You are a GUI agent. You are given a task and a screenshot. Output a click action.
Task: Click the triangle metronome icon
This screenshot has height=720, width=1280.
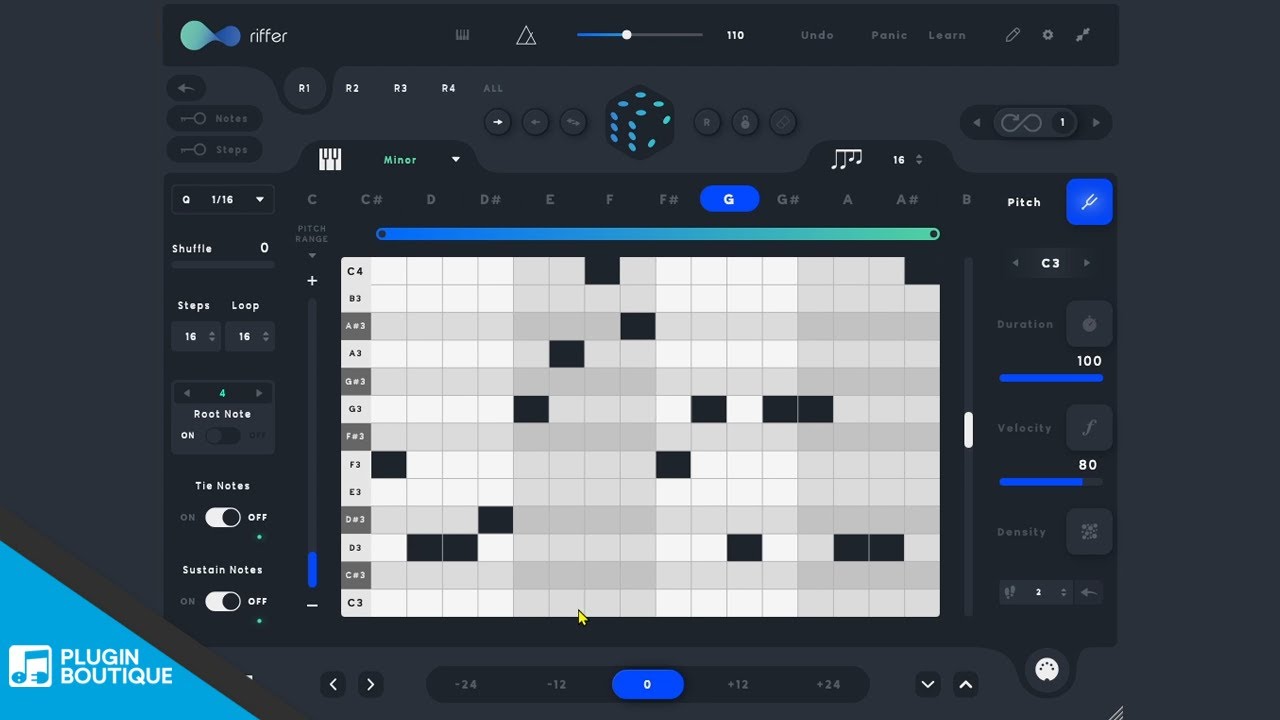[x=526, y=36]
